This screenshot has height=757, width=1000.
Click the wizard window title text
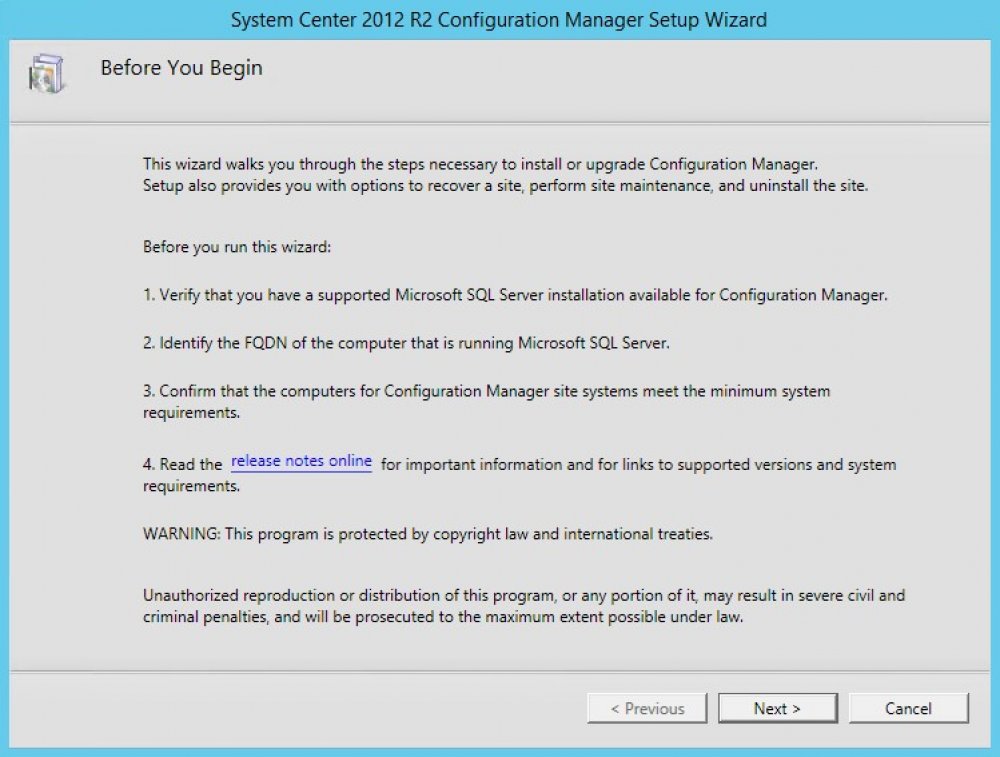pos(499,20)
